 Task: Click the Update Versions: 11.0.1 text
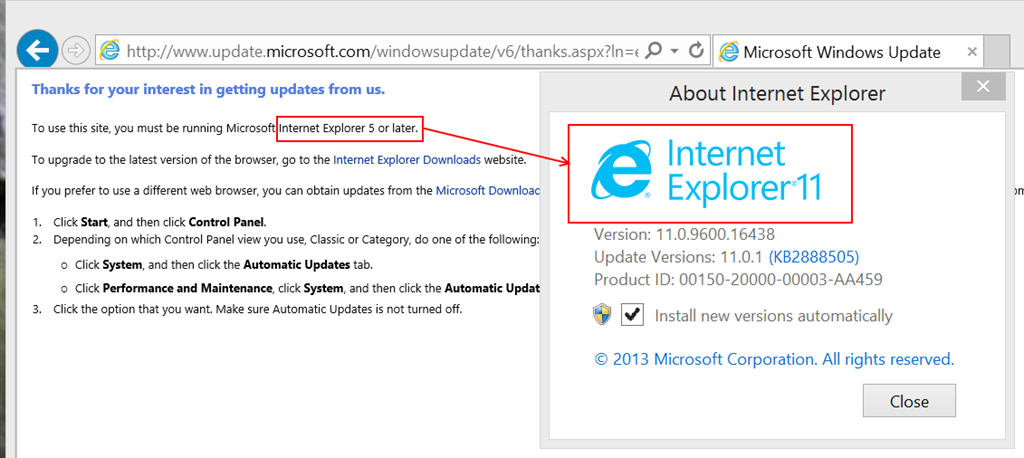679,256
